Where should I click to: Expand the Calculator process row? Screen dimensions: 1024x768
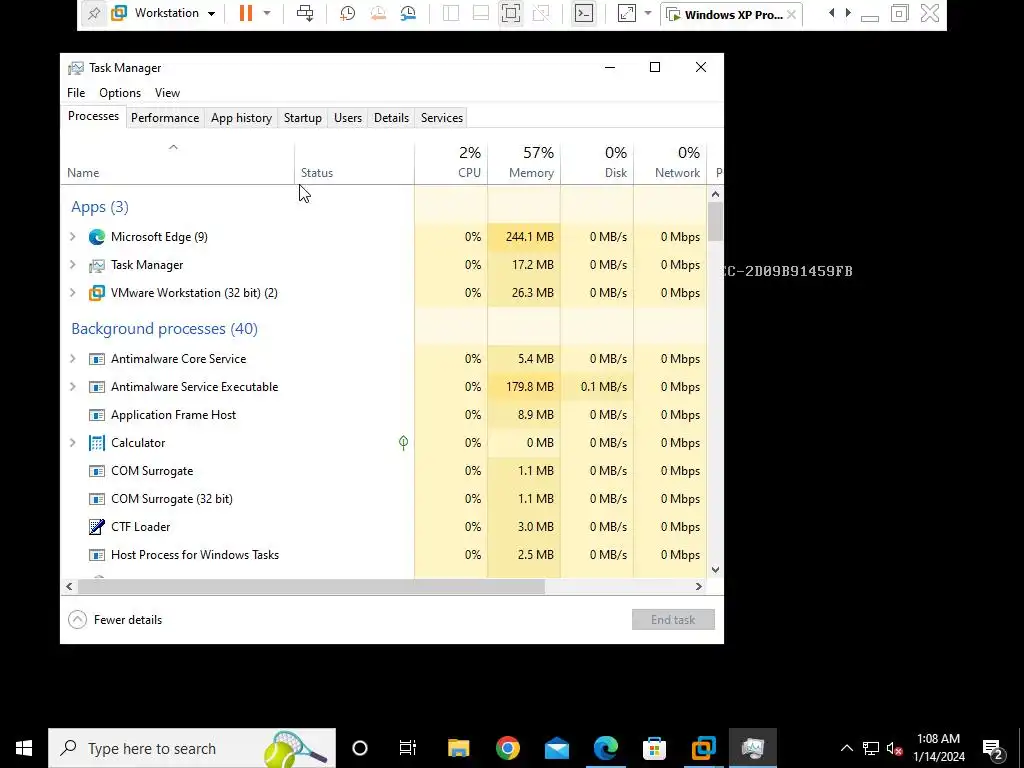[72, 443]
